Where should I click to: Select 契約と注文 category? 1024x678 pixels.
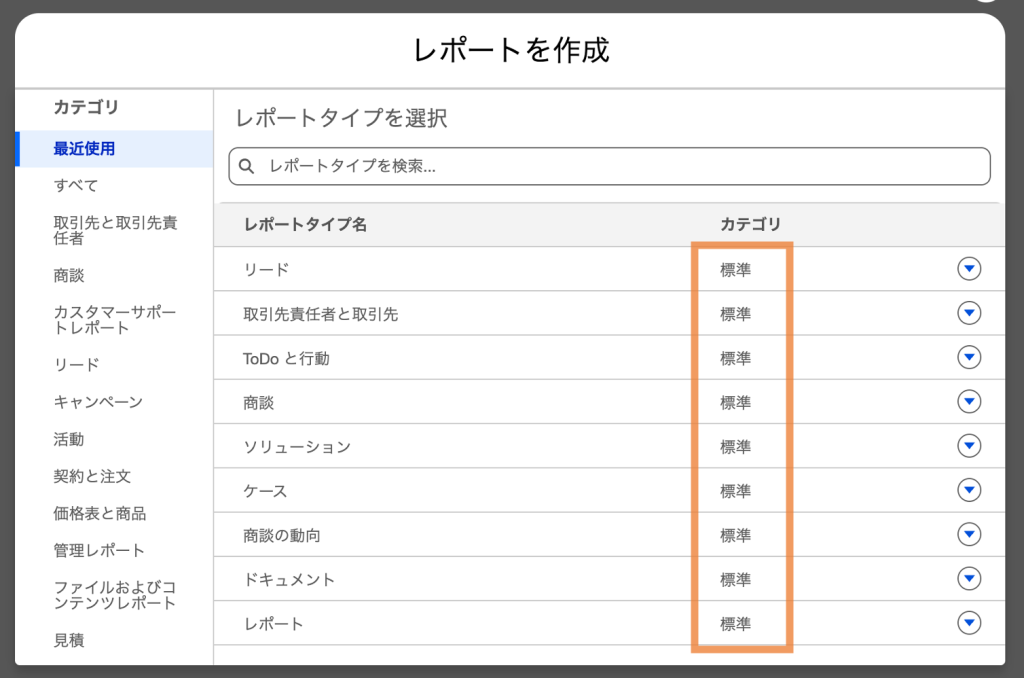92,476
